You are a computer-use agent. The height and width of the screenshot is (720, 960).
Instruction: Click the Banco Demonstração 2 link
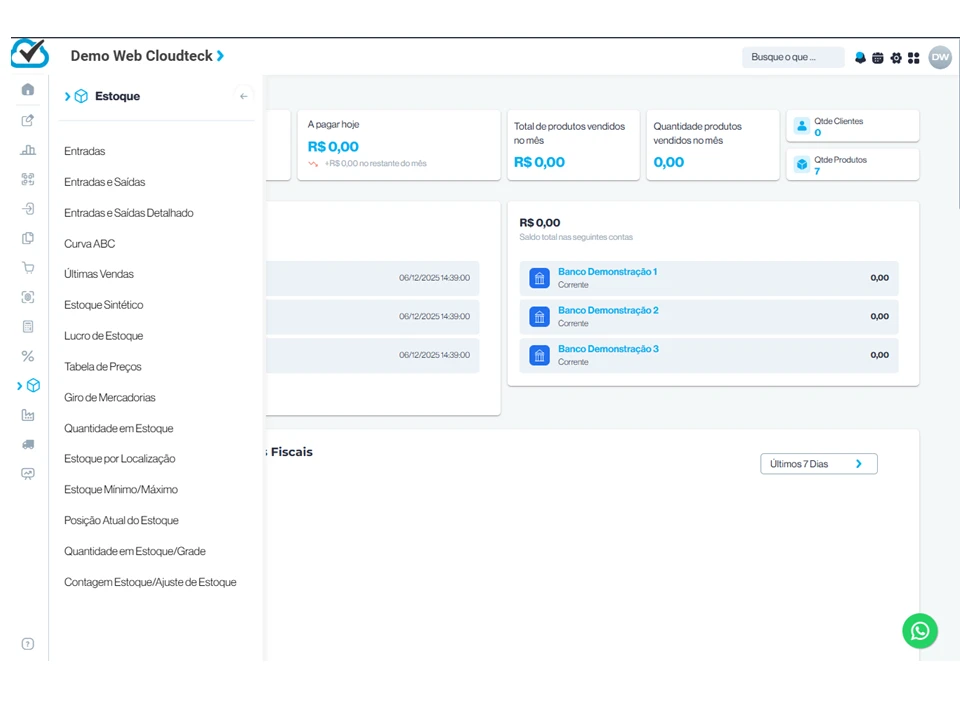click(608, 310)
